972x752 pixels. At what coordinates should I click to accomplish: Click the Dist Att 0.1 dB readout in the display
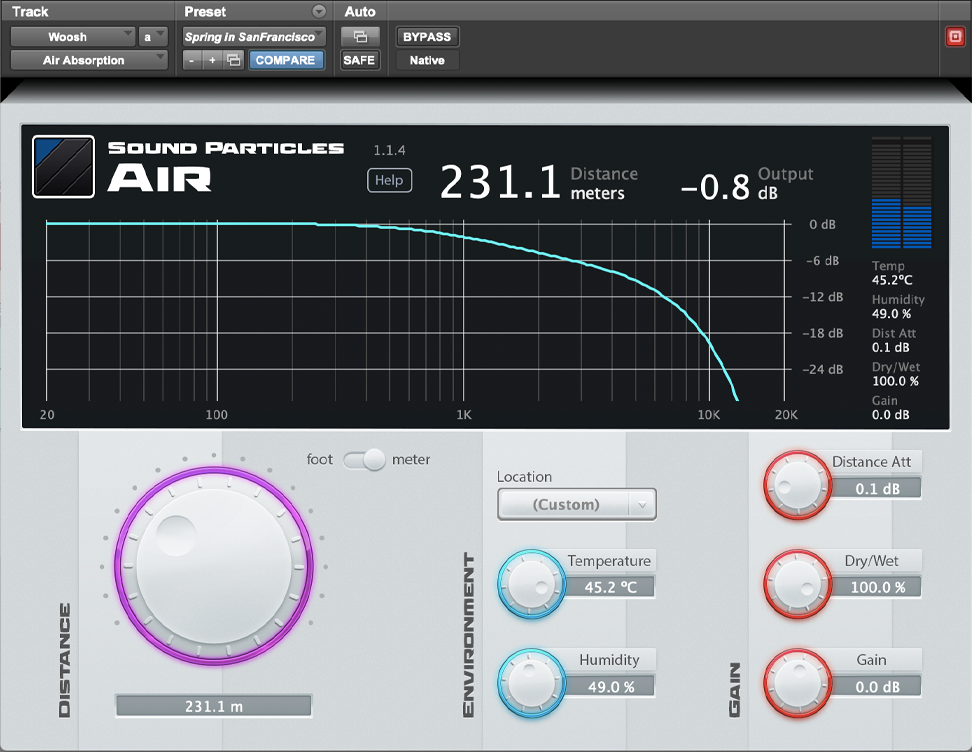point(893,340)
